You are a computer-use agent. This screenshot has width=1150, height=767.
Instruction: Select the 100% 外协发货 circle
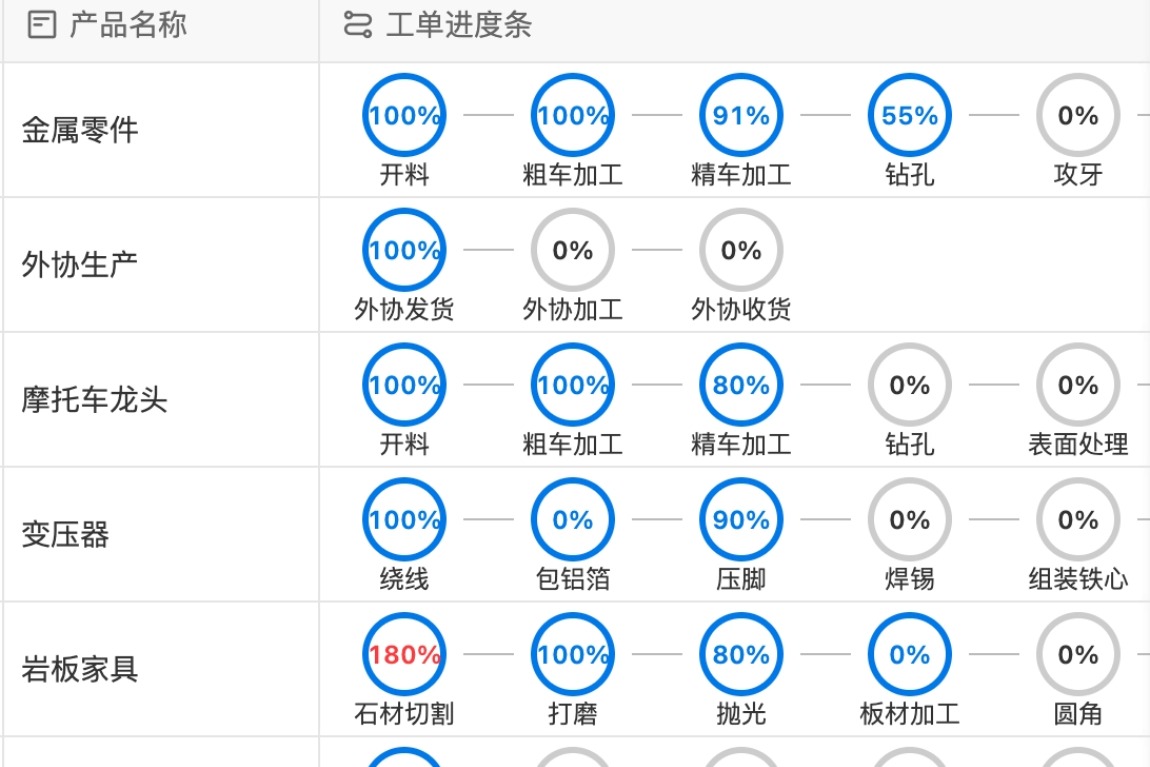[403, 250]
